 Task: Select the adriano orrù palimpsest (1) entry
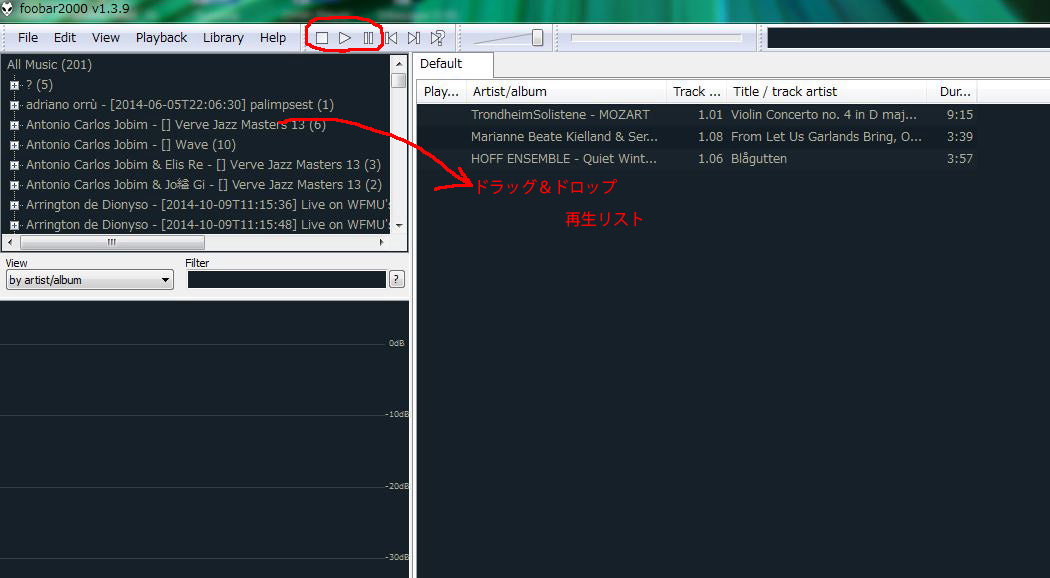[x=179, y=104]
